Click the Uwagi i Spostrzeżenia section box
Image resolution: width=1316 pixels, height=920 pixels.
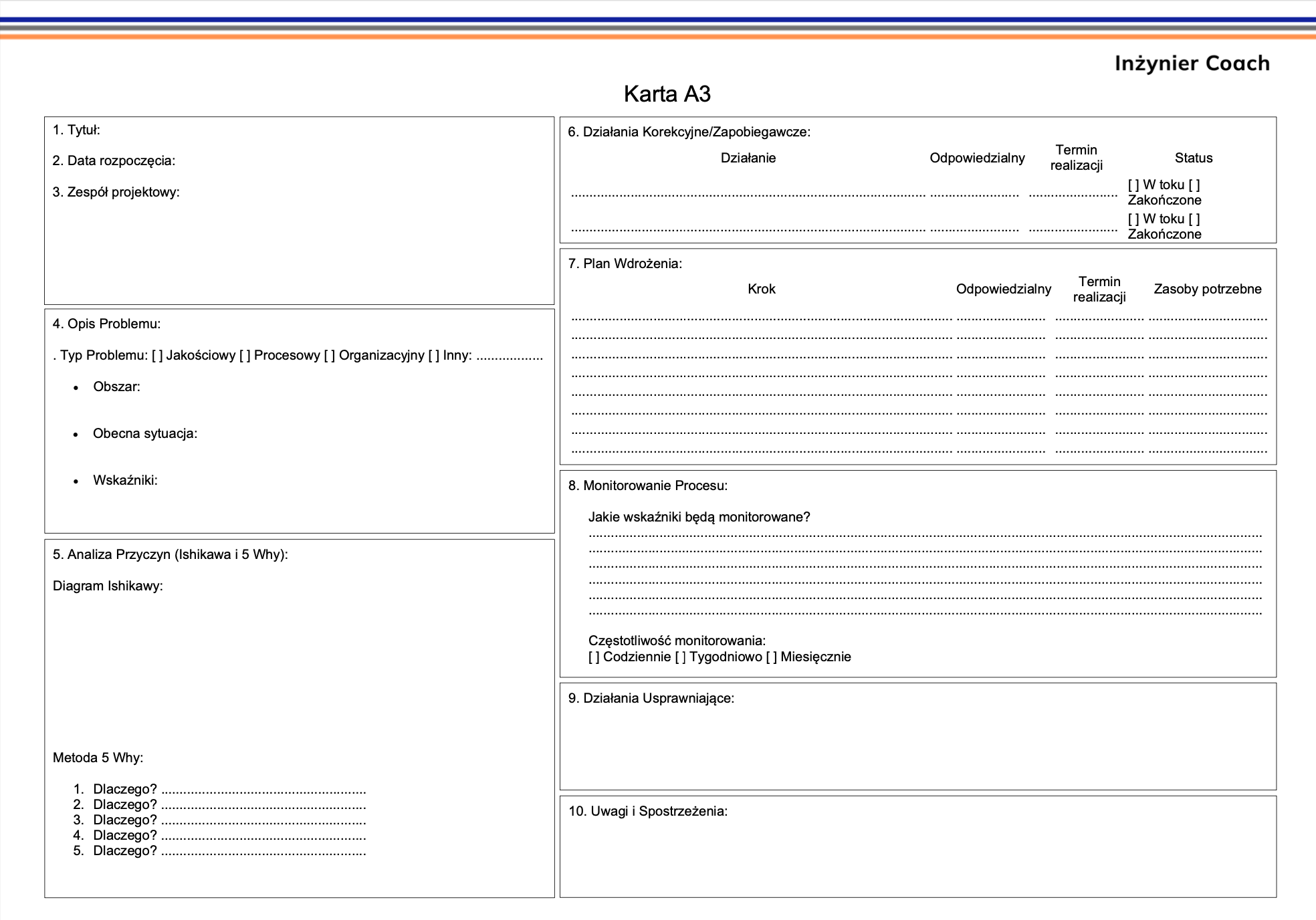[x=917, y=846]
